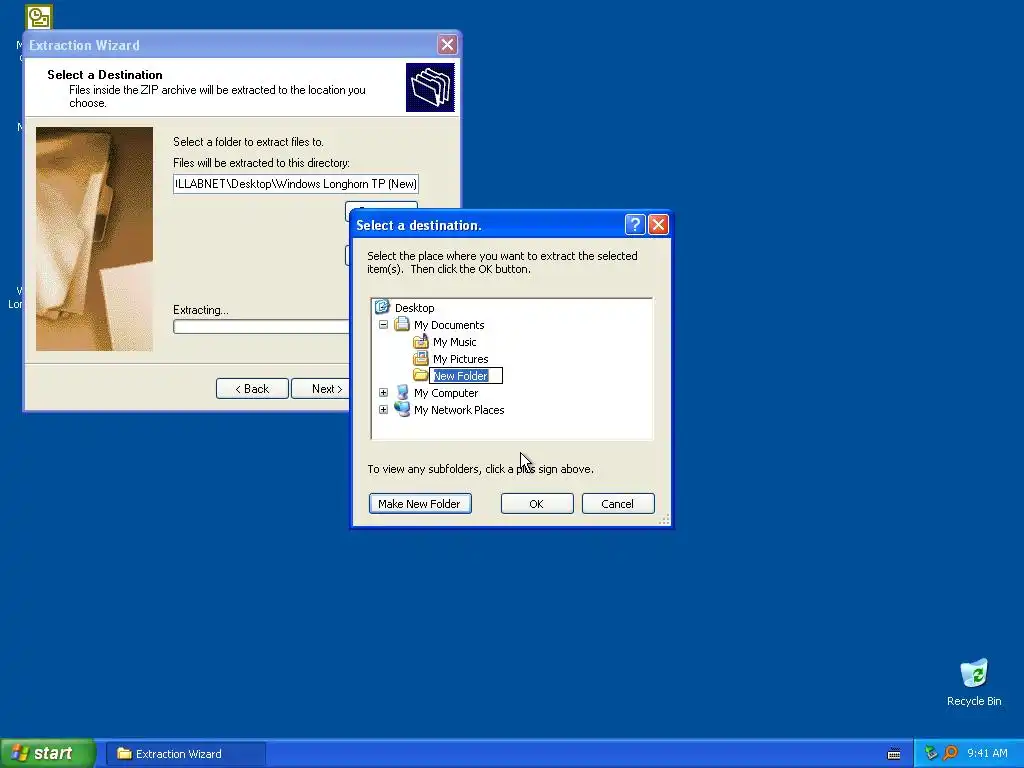Click the extraction directory path field
The width and height of the screenshot is (1024, 768).
point(295,184)
